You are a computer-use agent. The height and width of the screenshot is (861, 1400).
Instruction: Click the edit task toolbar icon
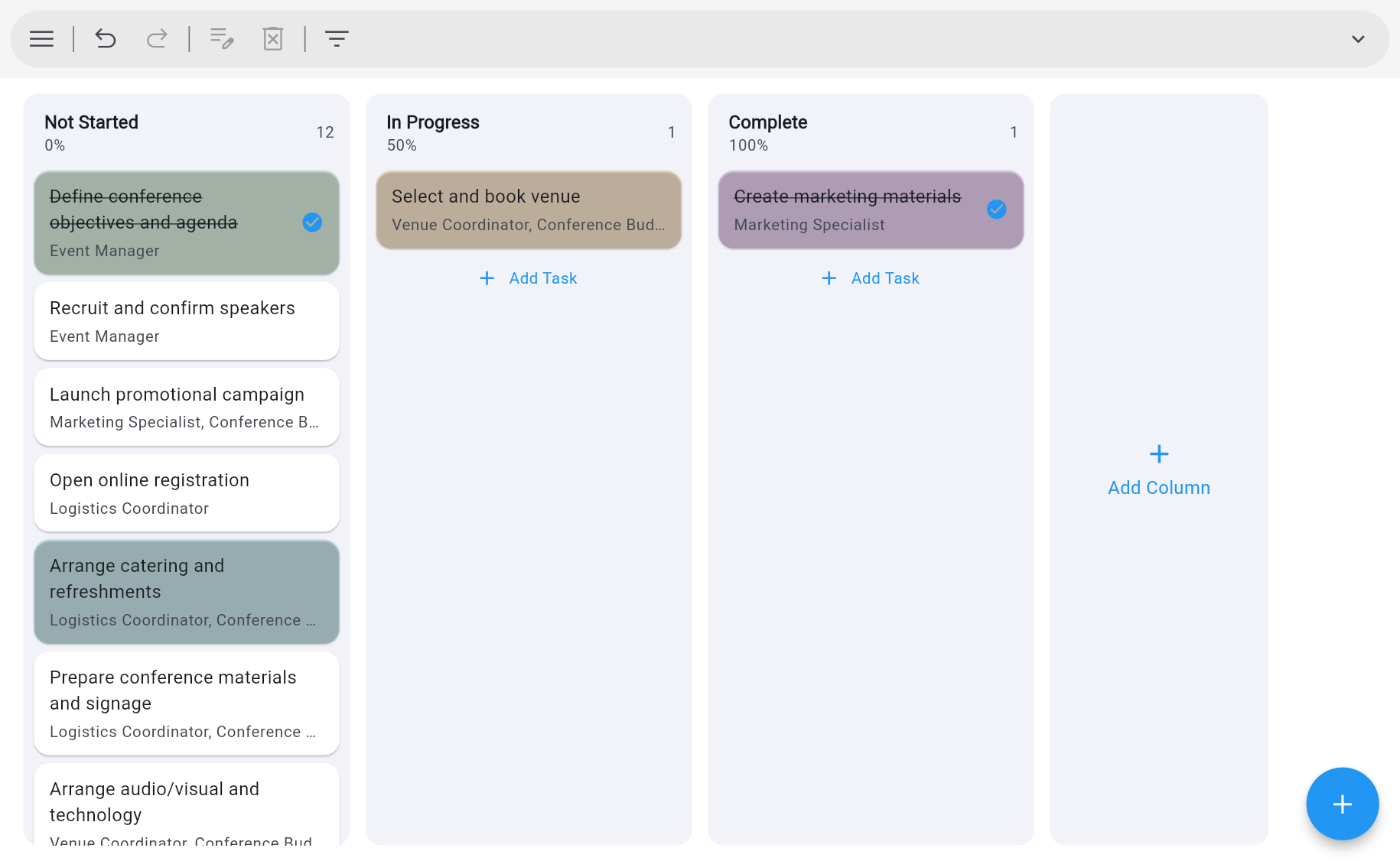coord(221,38)
